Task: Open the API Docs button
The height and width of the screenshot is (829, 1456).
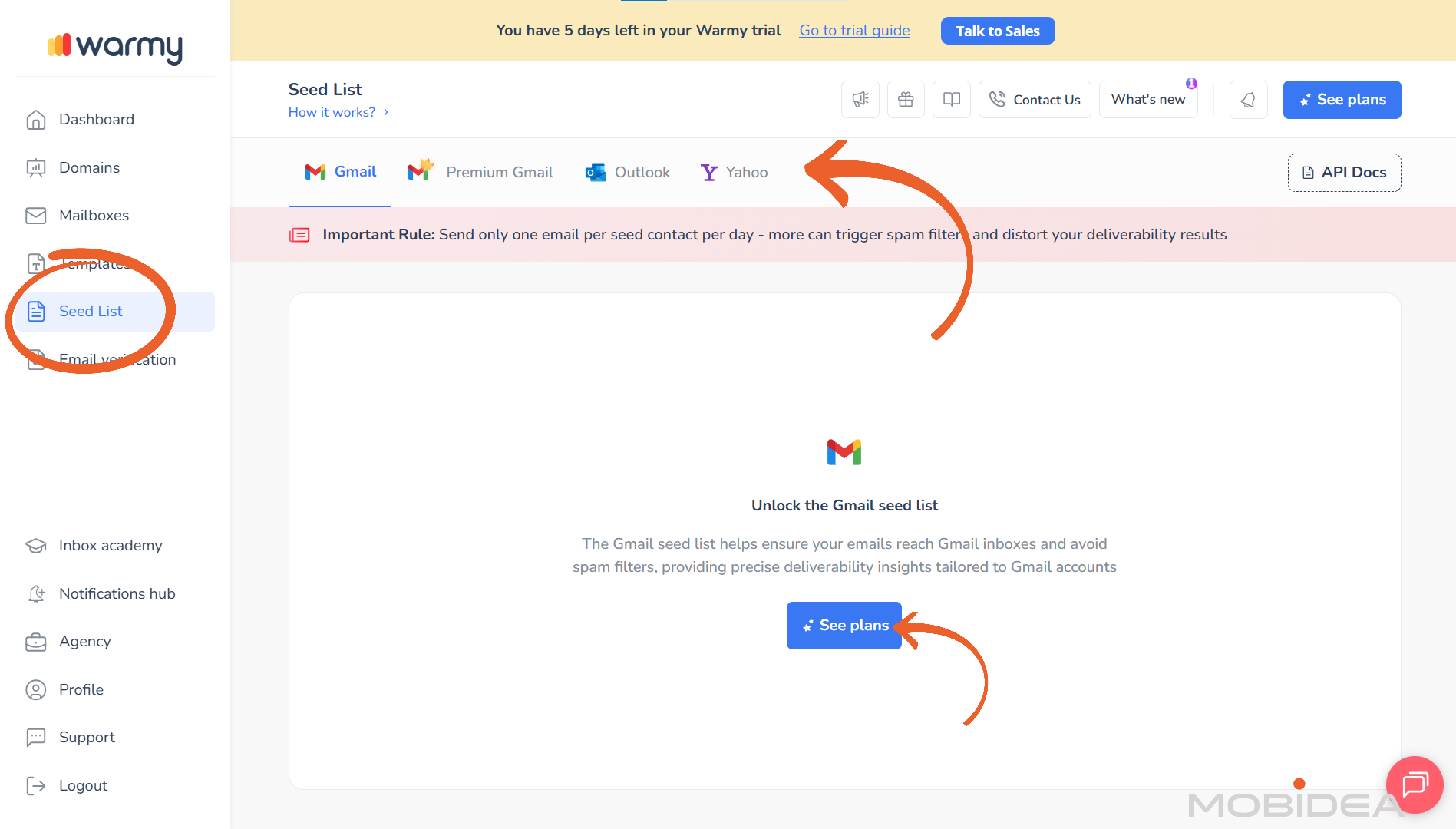Action: pyautogui.click(x=1344, y=173)
